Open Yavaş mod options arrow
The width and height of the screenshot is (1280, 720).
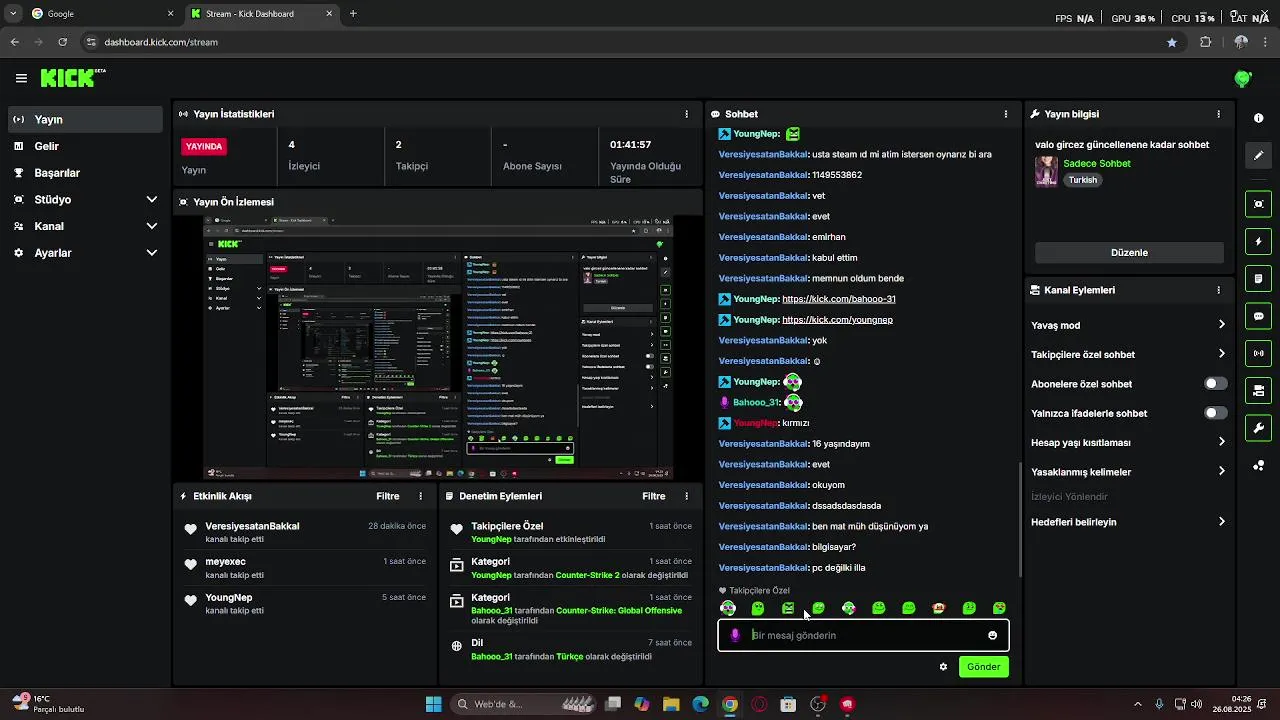coord(1221,325)
